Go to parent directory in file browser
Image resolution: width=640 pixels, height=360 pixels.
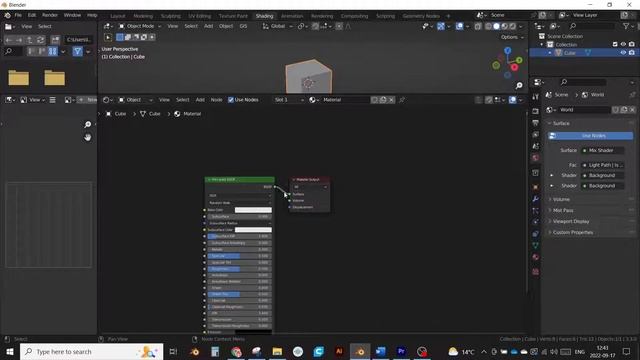point(30,40)
